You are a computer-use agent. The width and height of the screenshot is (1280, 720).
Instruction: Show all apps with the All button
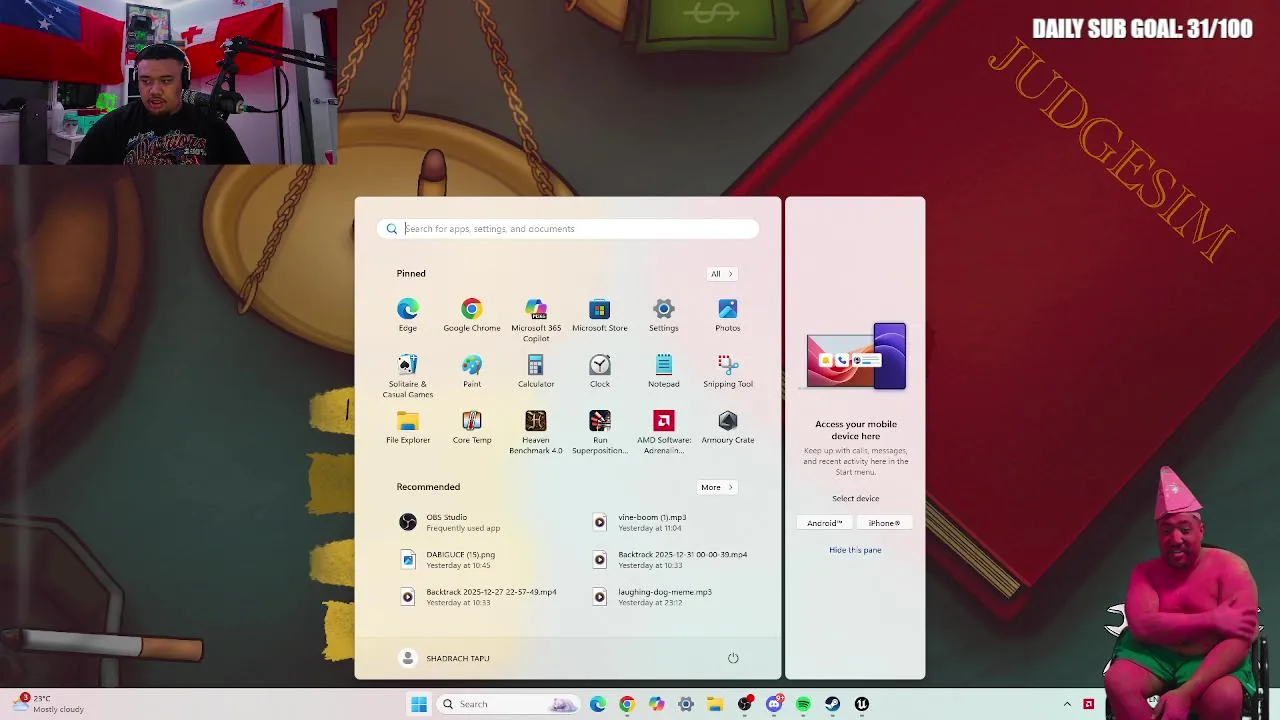coord(721,274)
